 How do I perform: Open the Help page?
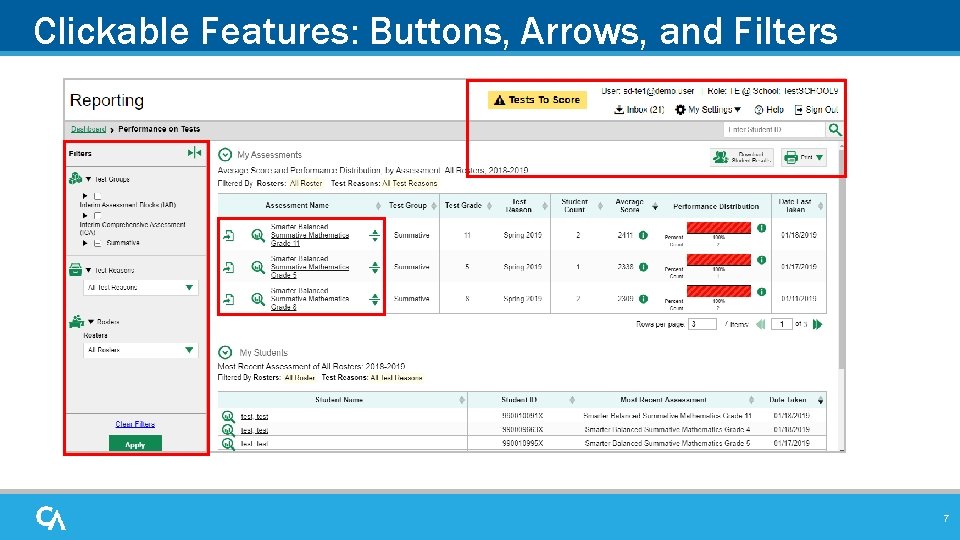tap(769, 110)
